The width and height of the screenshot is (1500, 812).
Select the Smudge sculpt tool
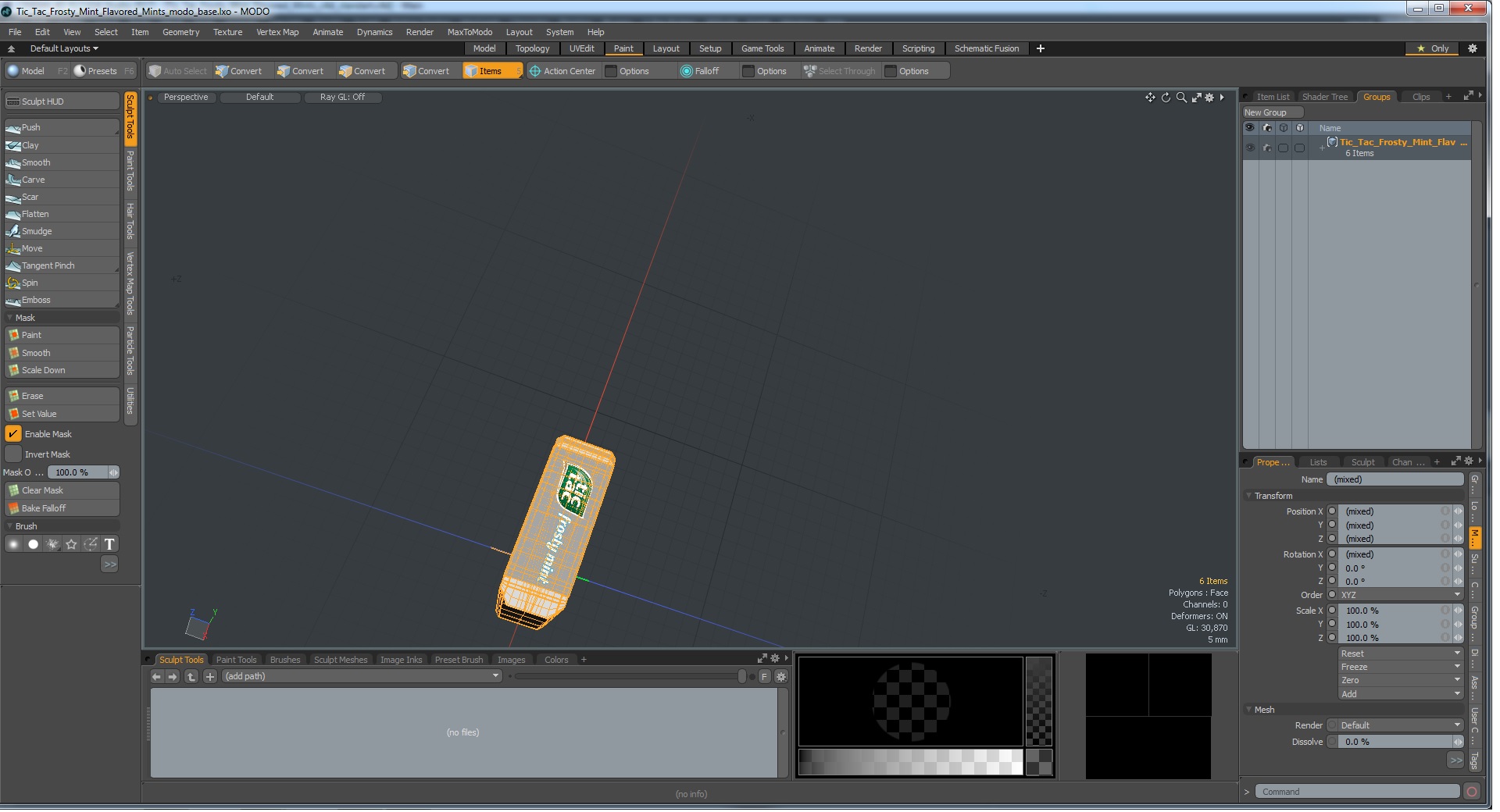pyautogui.click(x=62, y=231)
